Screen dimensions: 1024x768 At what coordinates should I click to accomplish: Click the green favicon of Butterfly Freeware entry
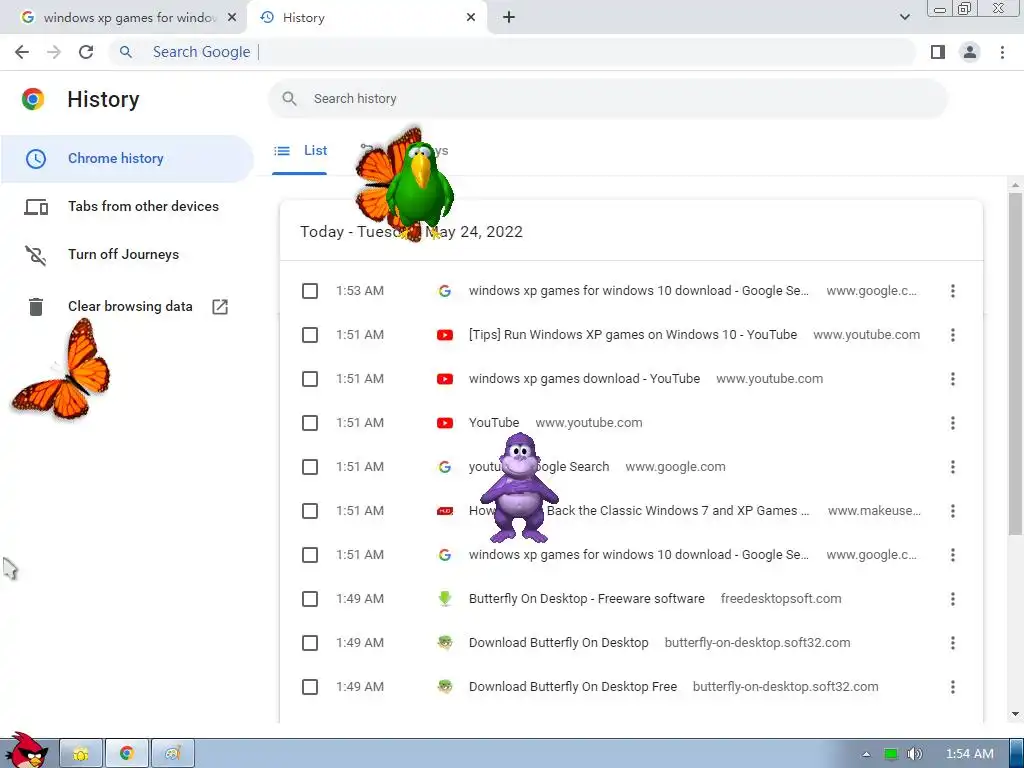pos(445,599)
